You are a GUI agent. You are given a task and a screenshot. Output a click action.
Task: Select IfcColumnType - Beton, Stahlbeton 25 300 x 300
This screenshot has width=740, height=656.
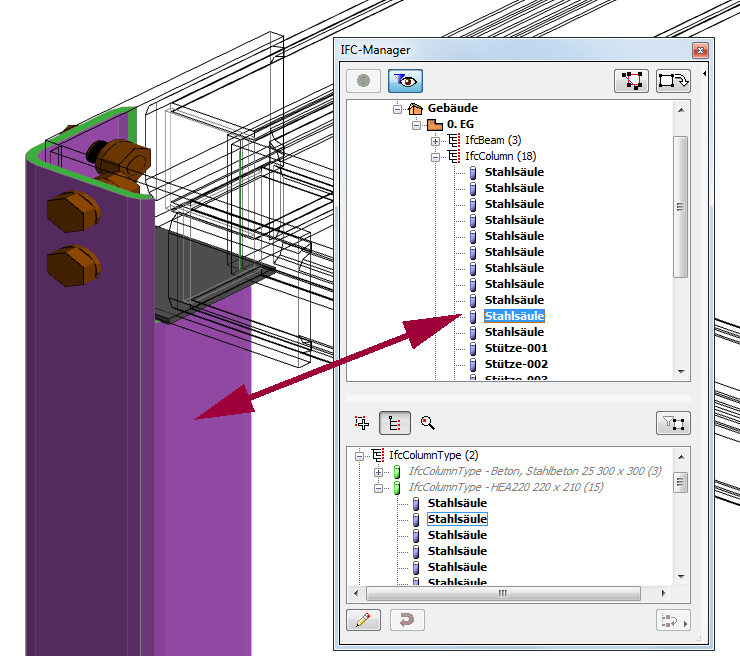click(535, 471)
